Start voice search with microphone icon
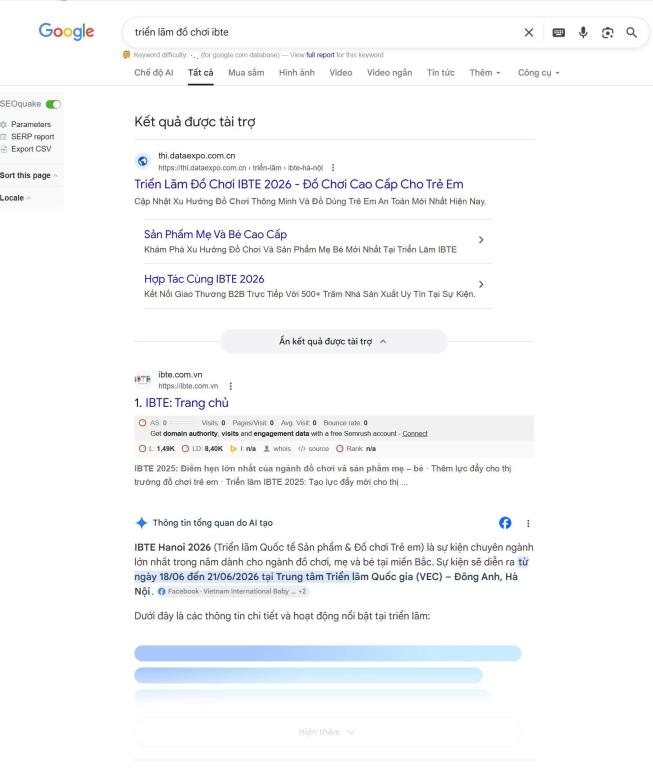The image size is (653, 779). (583, 32)
